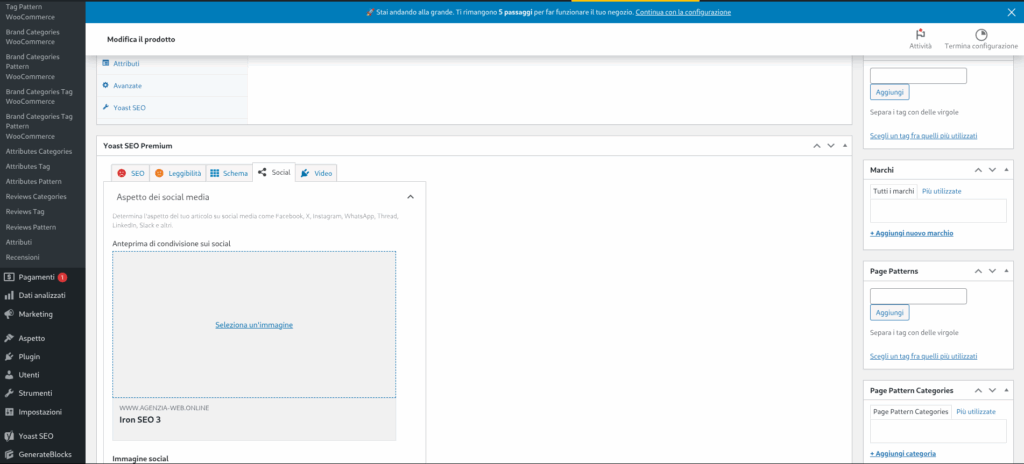Move Page Patterns panel down
Viewport: 1024px width, 464px height.
click(x=992, y=271)
